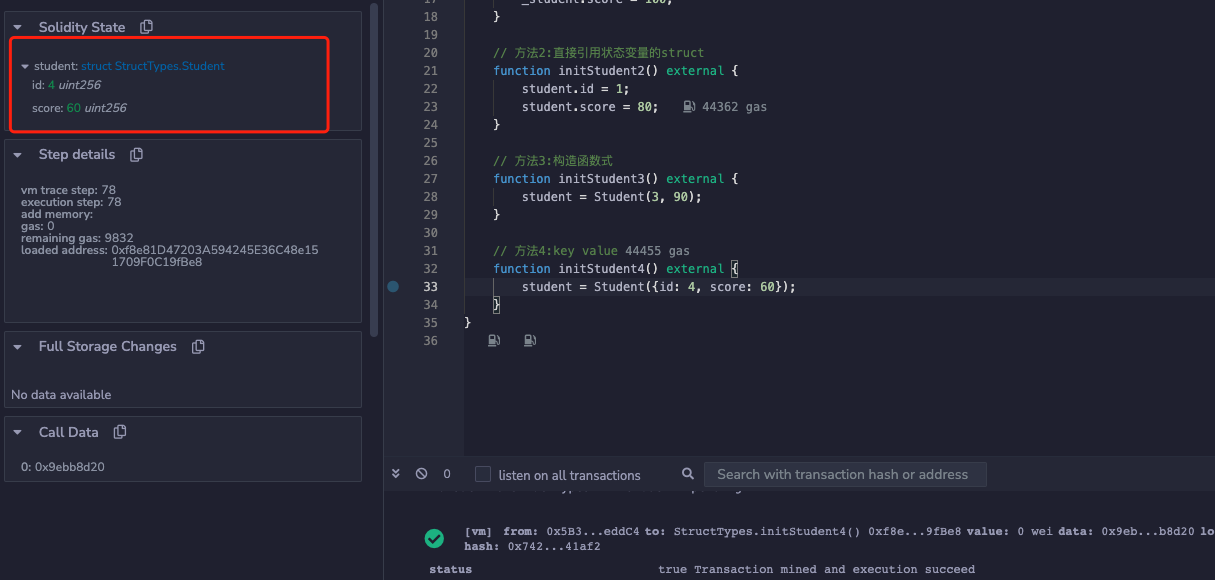This screenshot has width=1215, height=580.
Task: Collapse the Full Storage Changes section
Action: (18, 348)
